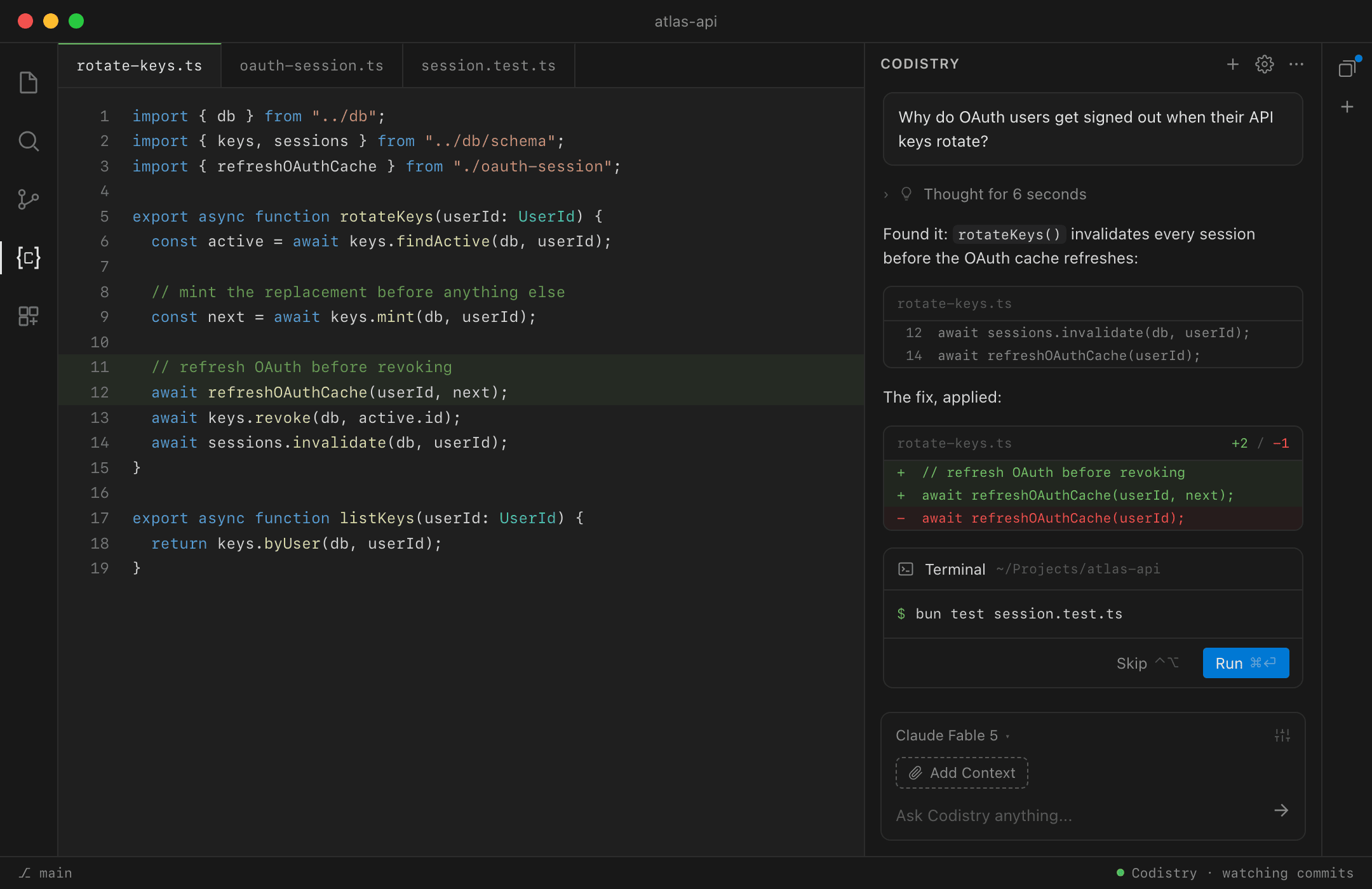Viewport: 1372px width, 889px height.
Task: Click the stacked windows icon with blue dot
Action: (1347, 67)
